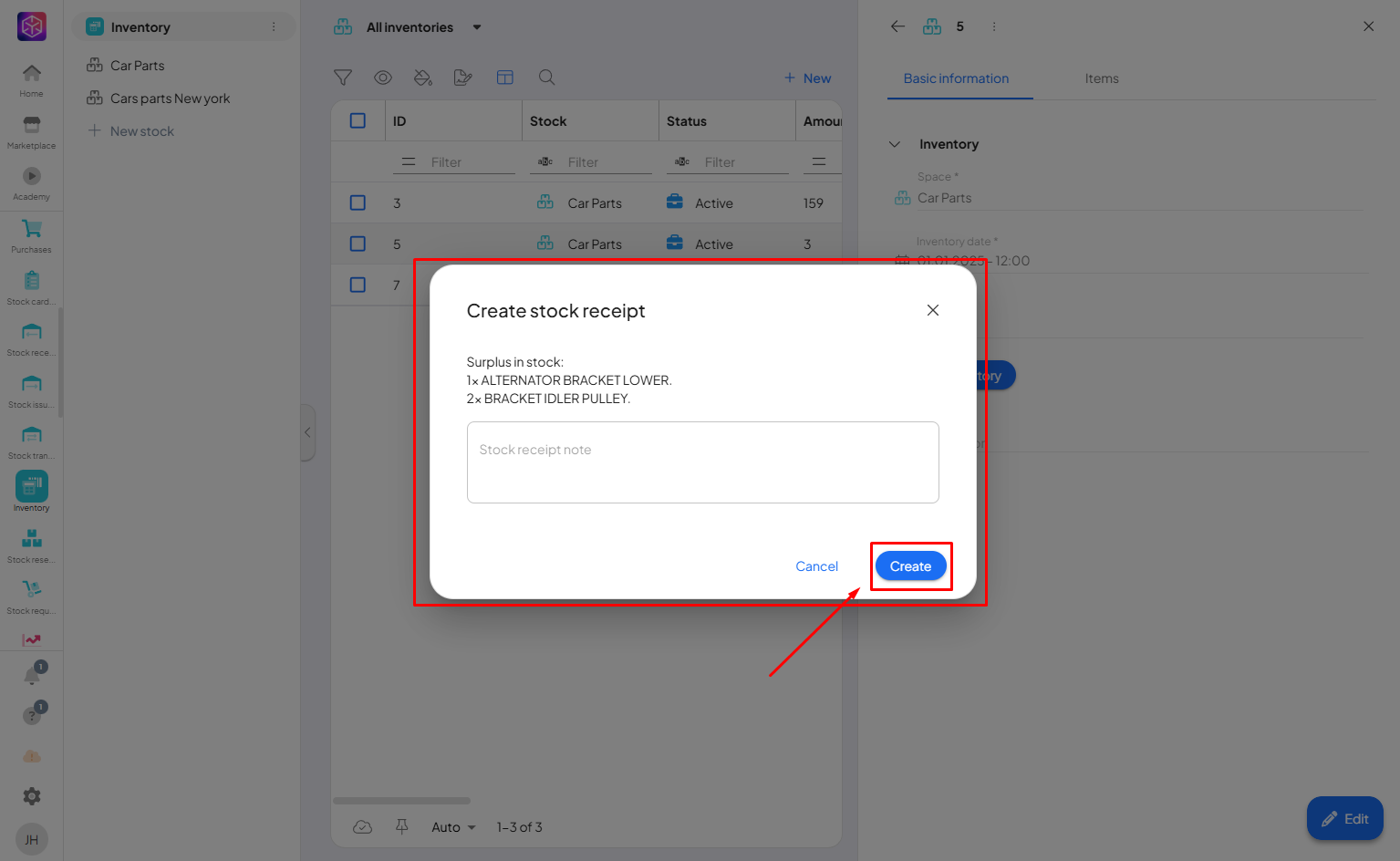Image resolution: width=1400 pixels, height=861 pixels.
Task: Click the column layout icon in toolbar
Action: 504,78
